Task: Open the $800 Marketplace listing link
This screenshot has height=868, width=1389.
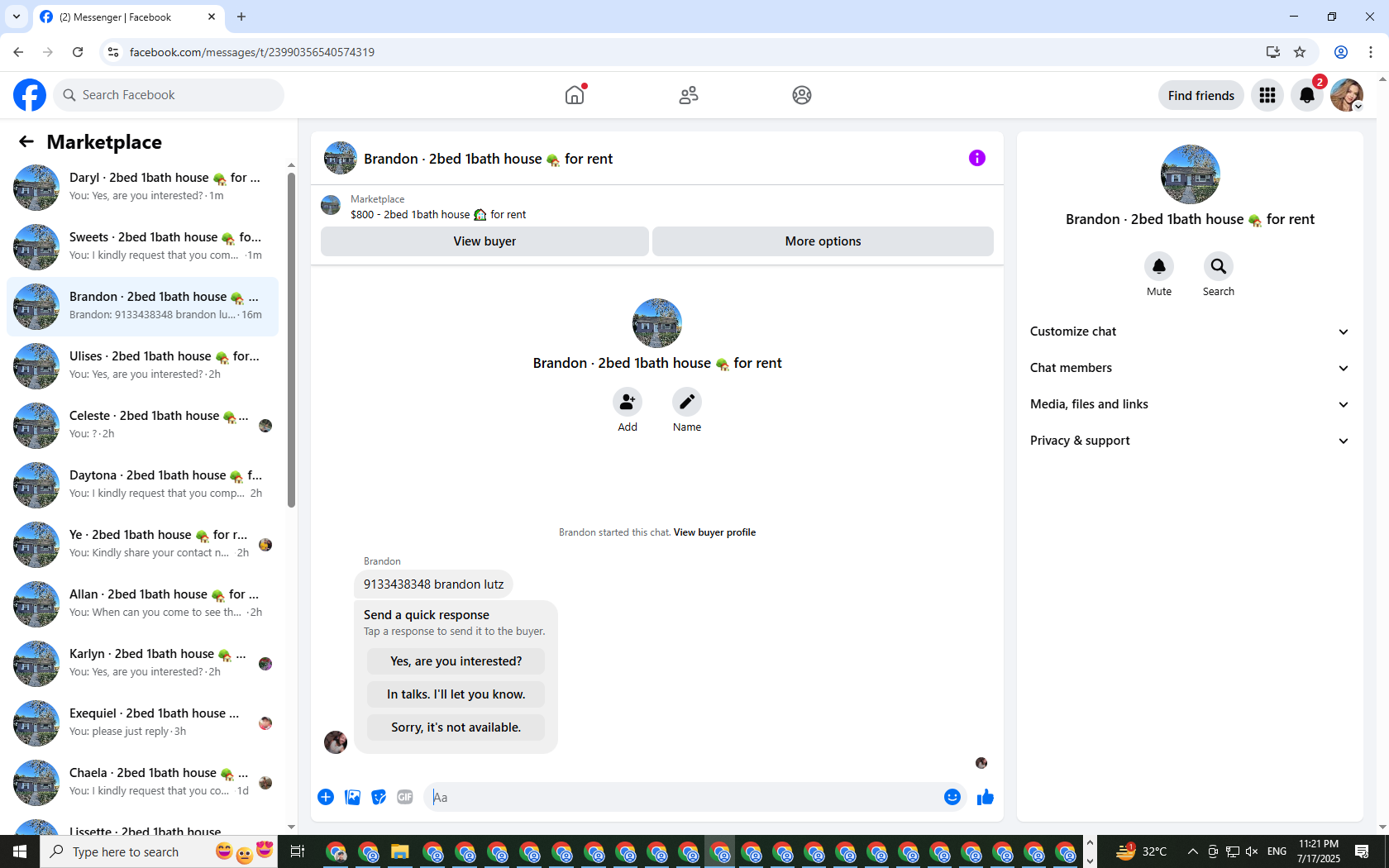Action: (x=438, y=215)
